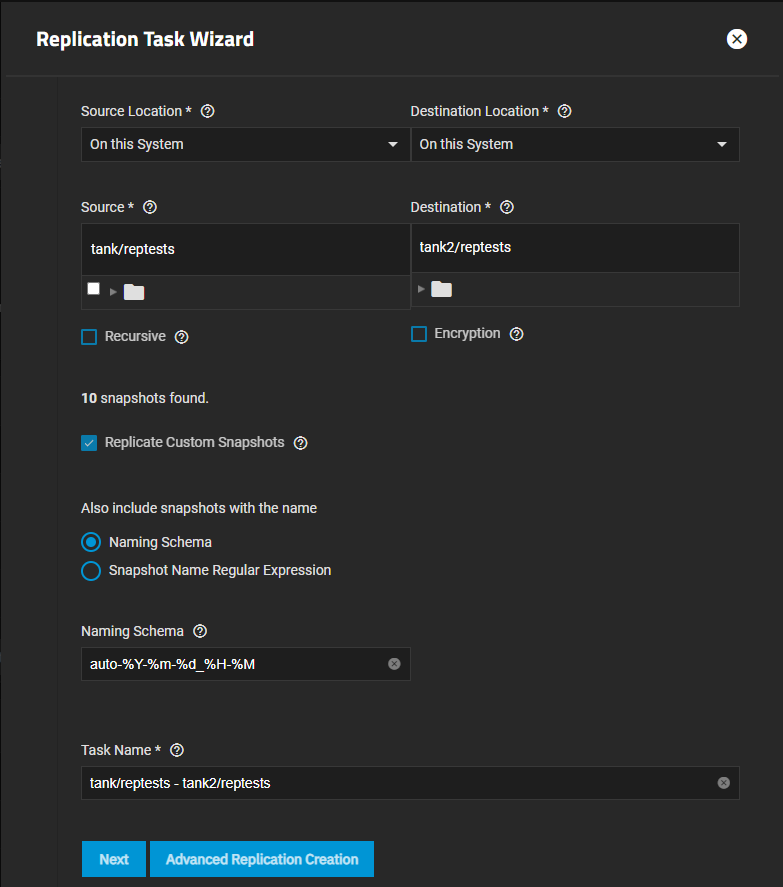Enable the Recursive checkbox
This screenshot has width=783, height=887.
[89, 337]
